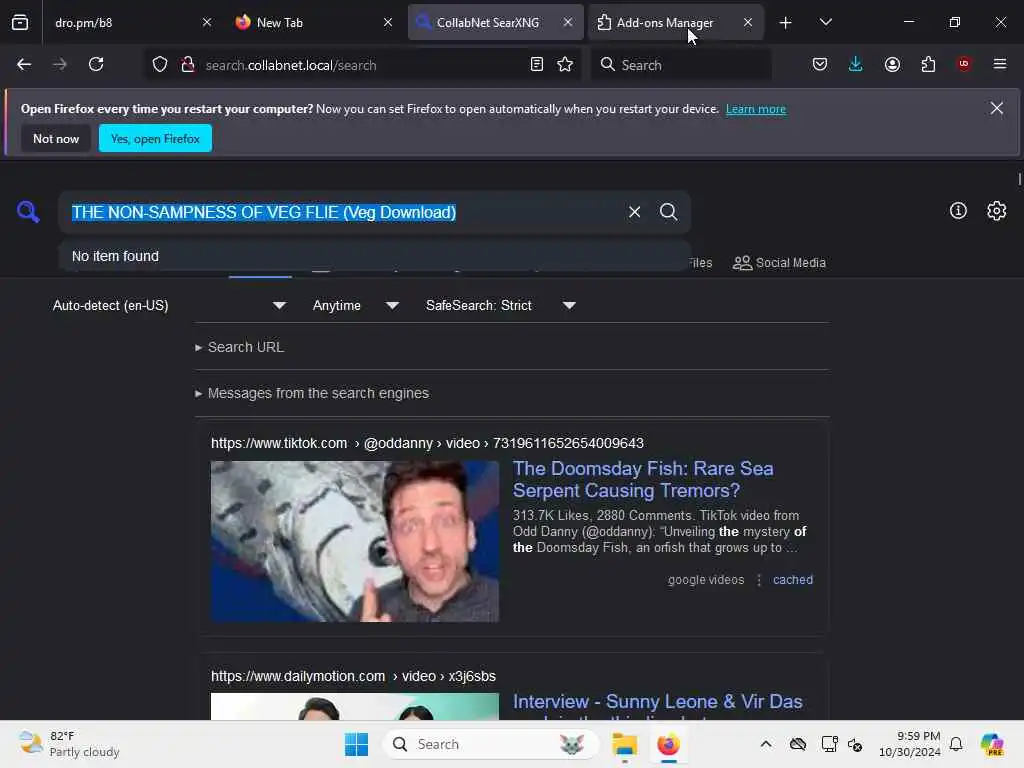Select Social Media search category
Image resolution: width=1024 pixels, height=768 pixels.
click(779, 263)
